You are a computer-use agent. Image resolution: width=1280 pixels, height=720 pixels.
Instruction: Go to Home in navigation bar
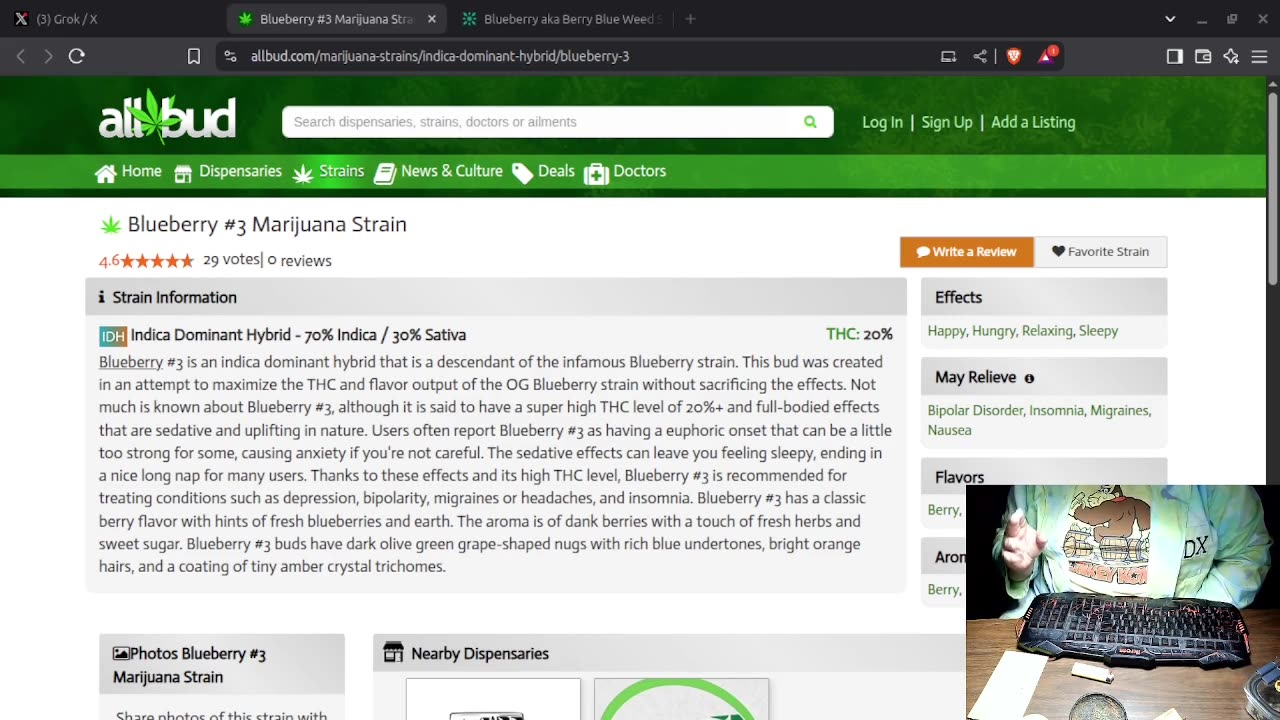tap(128, 172)
